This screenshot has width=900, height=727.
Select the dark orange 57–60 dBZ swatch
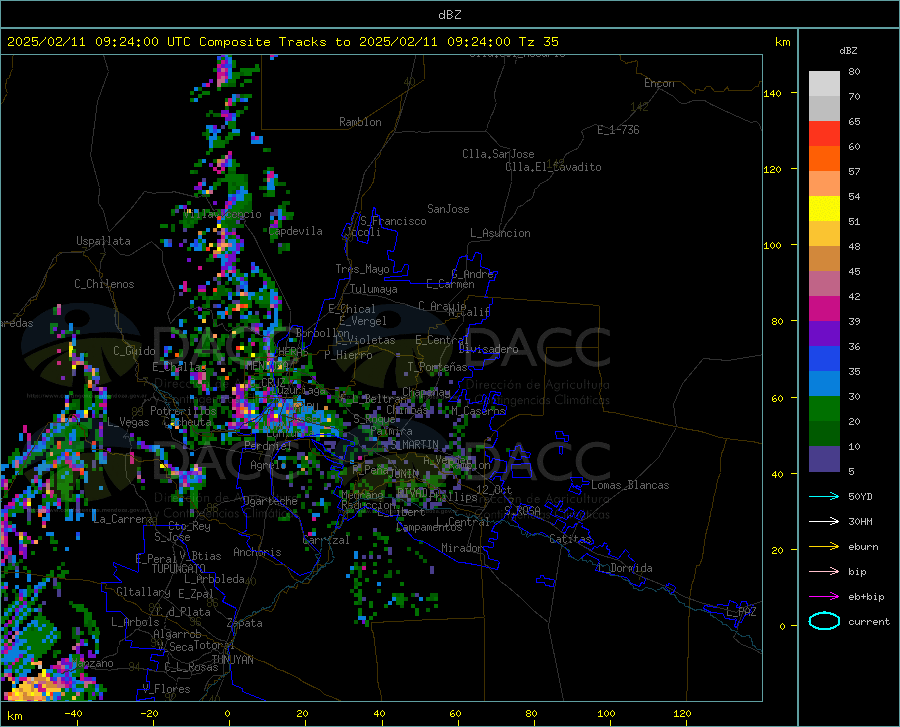[824, 159]
